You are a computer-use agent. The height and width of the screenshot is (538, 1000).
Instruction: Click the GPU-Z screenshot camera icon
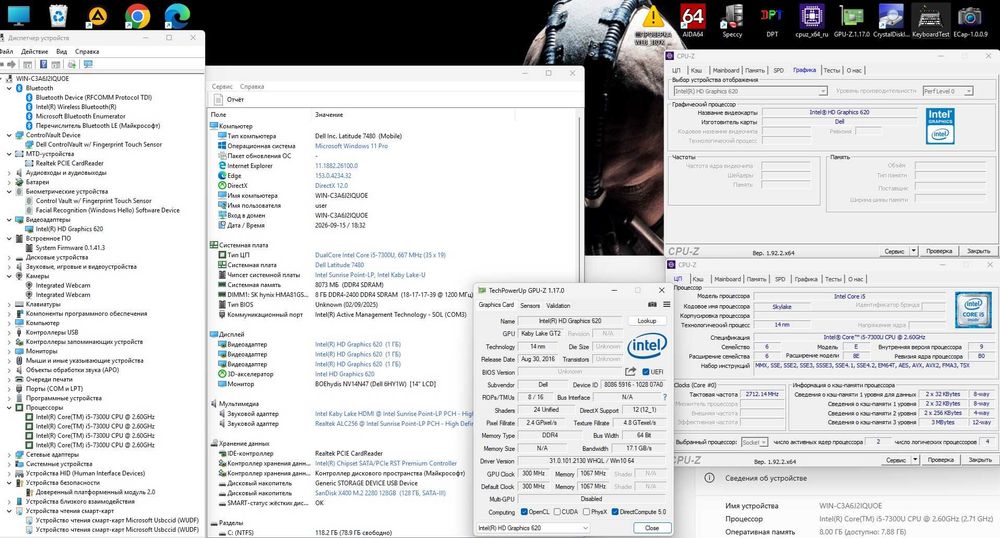(x=652, y=305)
